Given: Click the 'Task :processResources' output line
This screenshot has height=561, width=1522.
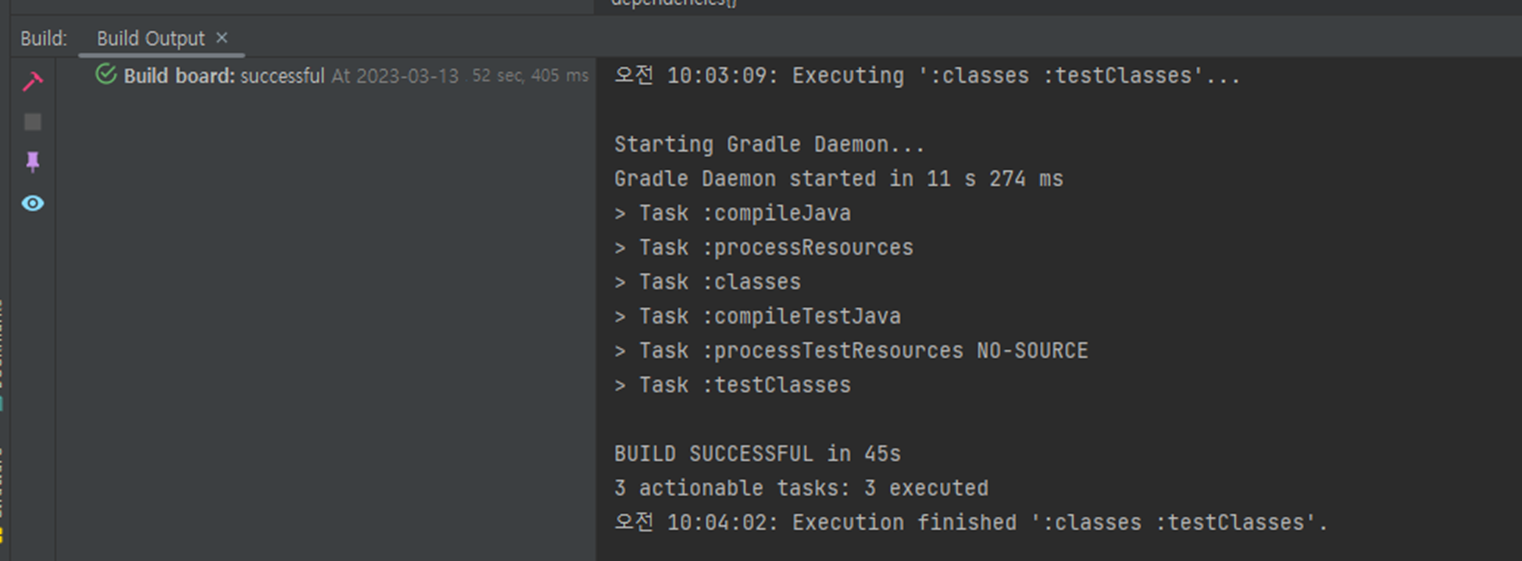Looking at the screenshot, I should [764, 247].
